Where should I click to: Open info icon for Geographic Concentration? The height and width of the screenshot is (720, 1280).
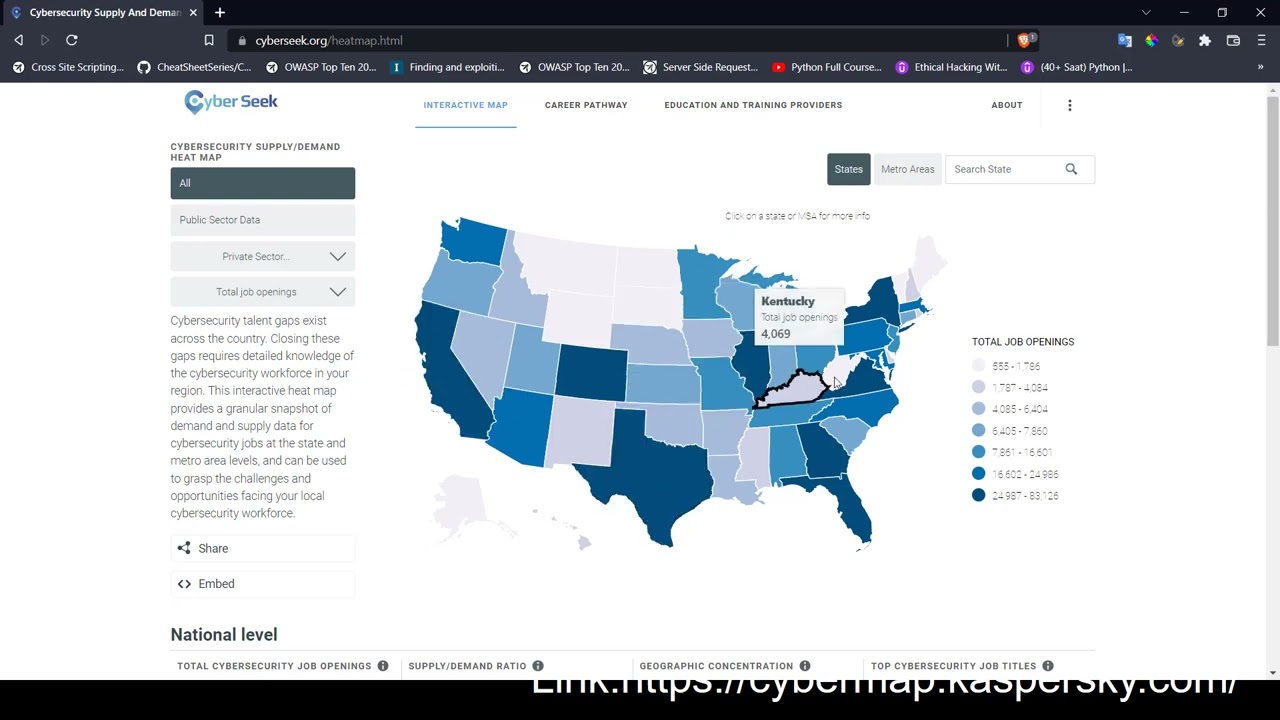804,666
